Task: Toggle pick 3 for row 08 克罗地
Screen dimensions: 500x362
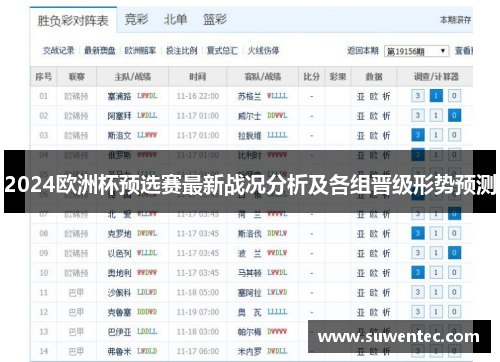Action: pos(418,233)
